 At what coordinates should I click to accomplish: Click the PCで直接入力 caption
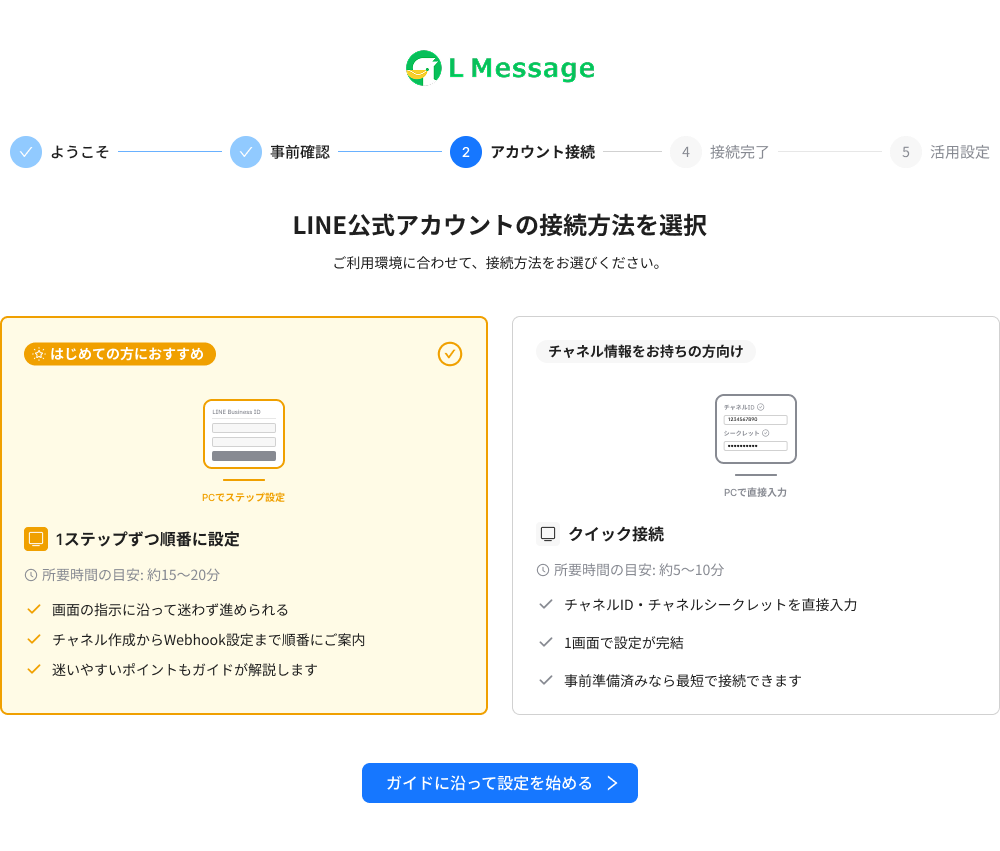[756, 492]
